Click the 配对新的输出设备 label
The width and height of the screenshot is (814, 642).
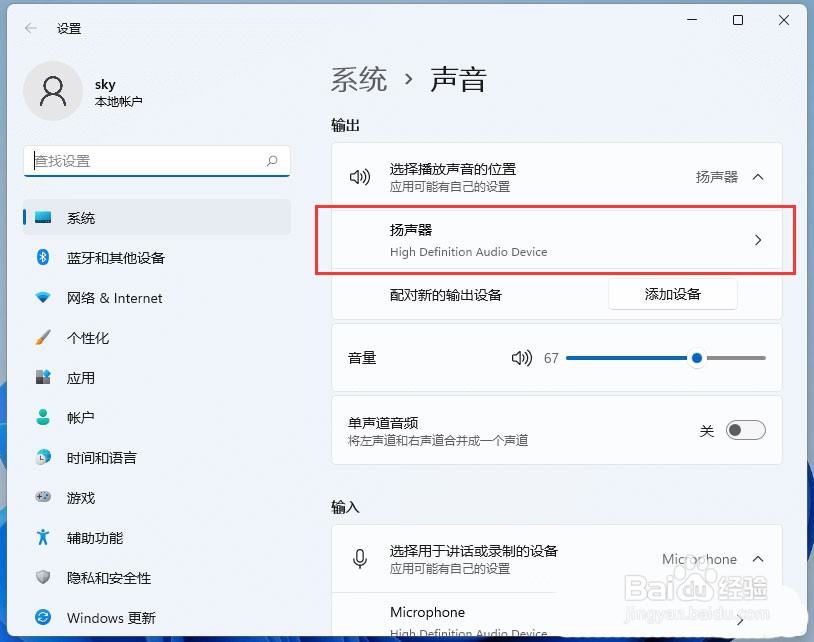445,295
